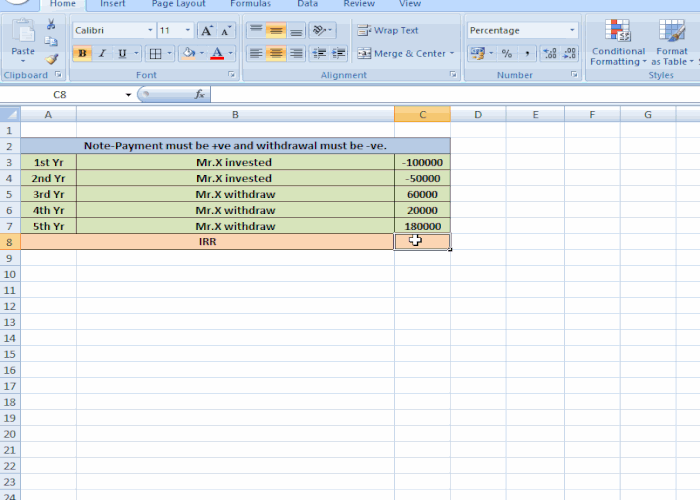The height and width of the screenshot is (500, 700).
Task: Align text right
Action: [296, 54]
